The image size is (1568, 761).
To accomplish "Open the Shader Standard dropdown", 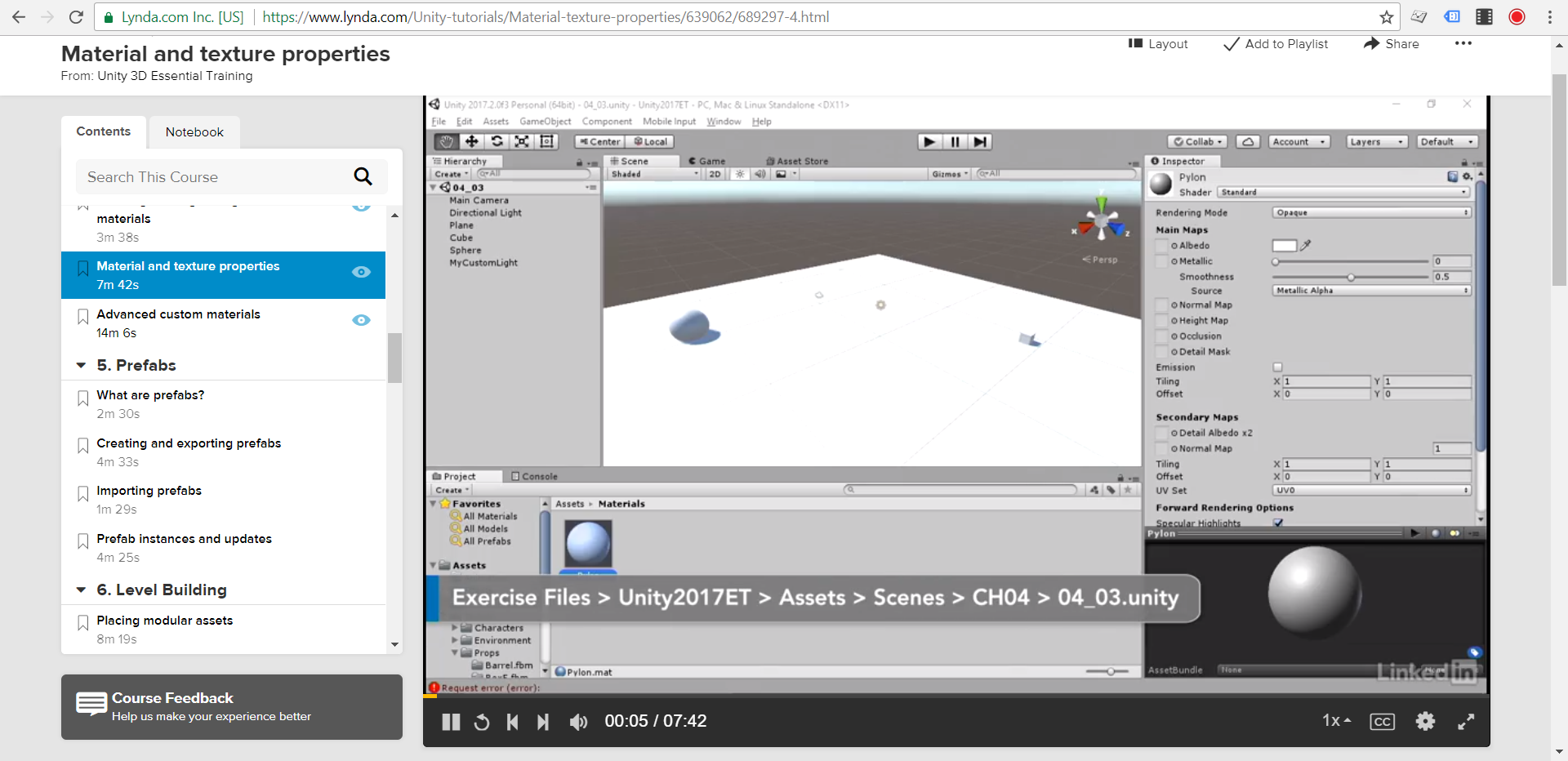I will tap(1343, 192).
